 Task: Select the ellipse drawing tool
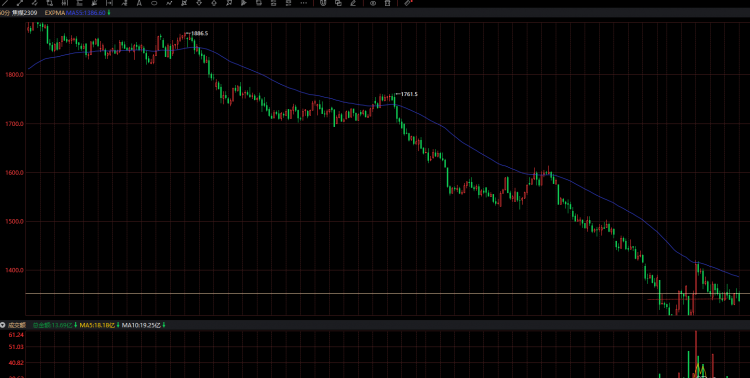pos(154,3)
